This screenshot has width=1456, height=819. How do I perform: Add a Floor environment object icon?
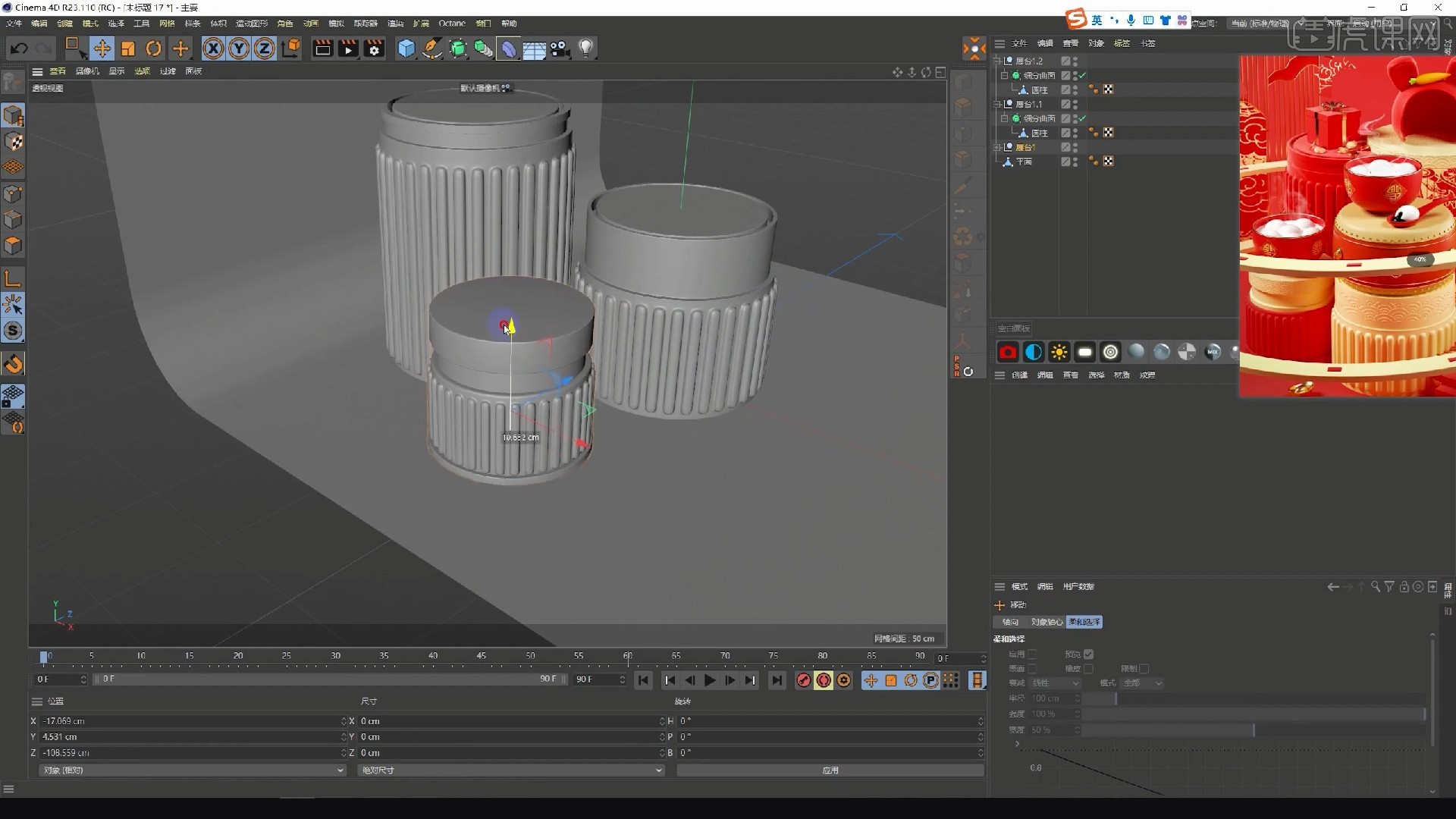(x=535, y=49)
